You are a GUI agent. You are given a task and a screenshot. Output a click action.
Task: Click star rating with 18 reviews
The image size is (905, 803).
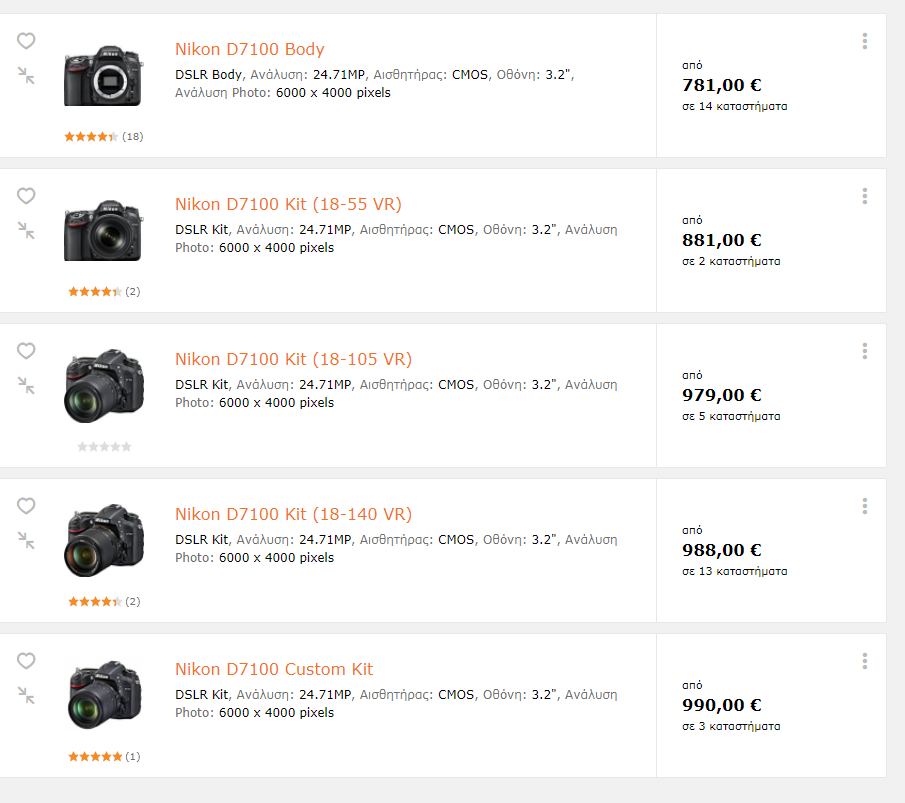(x=103, y=137)
